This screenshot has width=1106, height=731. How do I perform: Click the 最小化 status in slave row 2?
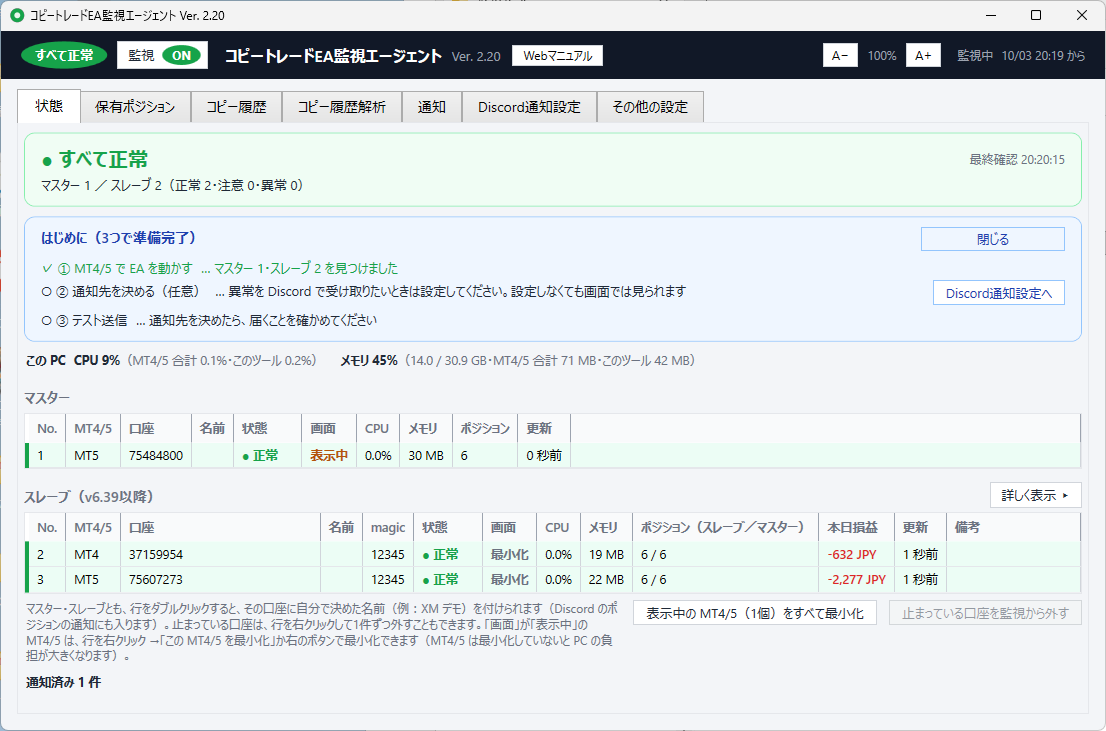point(509,555)
